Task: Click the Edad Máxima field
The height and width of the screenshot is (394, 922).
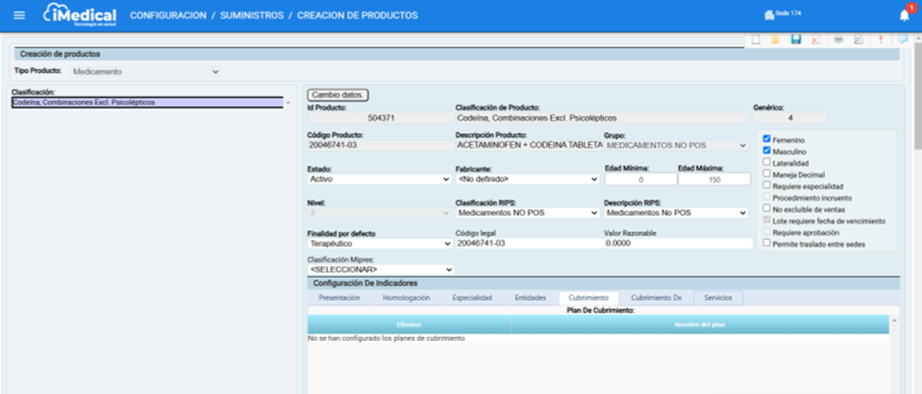Action: [x=714, y=179]
